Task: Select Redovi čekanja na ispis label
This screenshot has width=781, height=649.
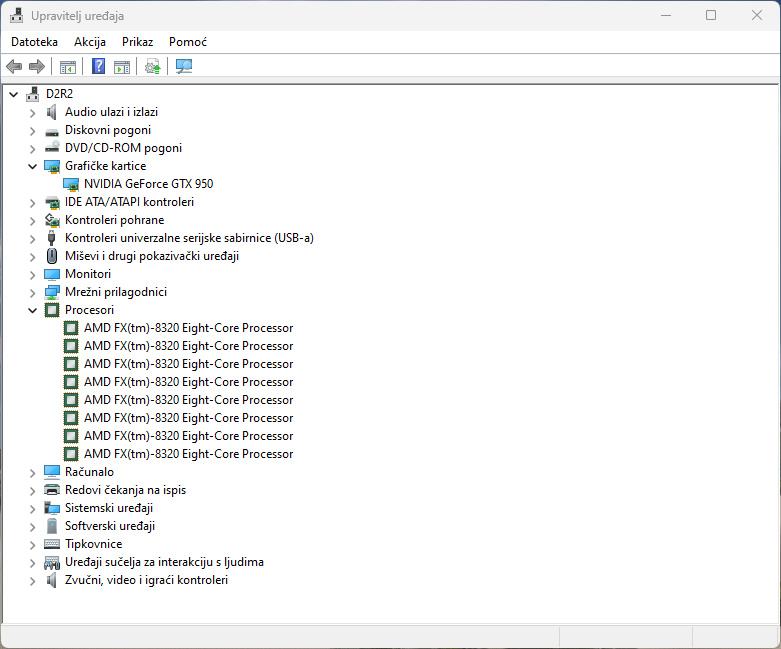Action: (x=126, y=490)
